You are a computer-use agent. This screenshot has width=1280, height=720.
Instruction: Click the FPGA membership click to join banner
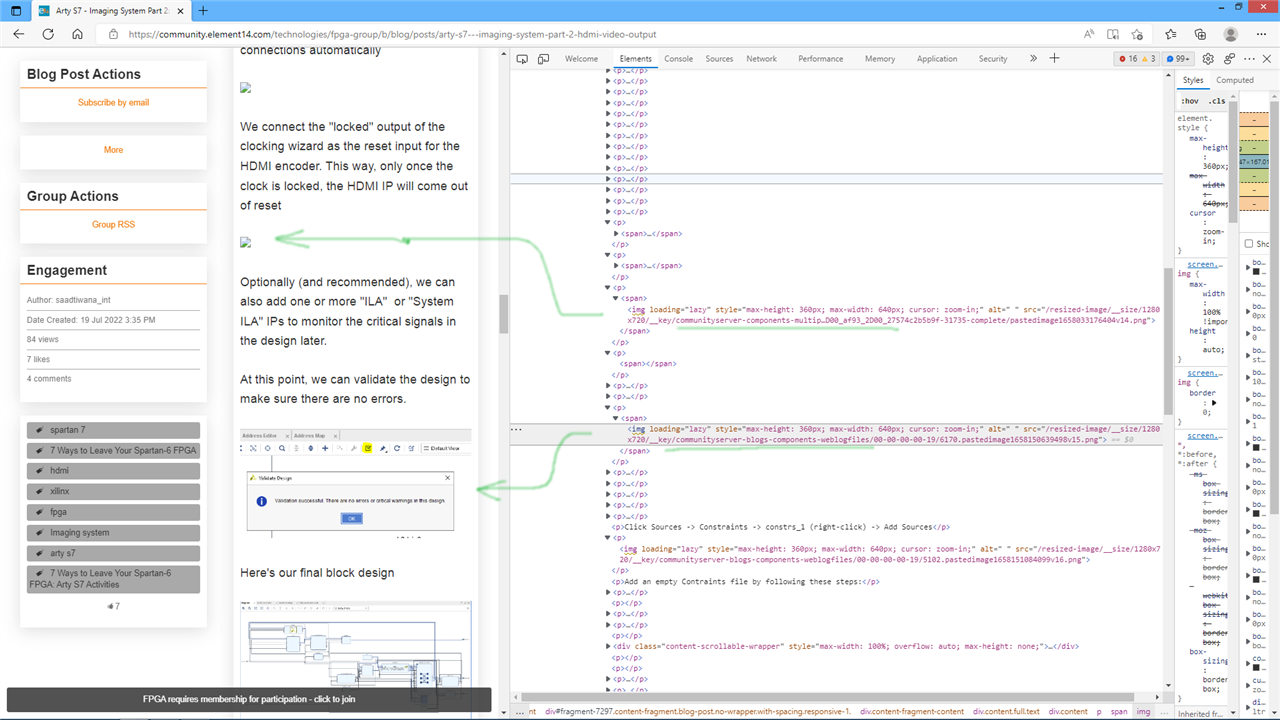pos(249,699)
